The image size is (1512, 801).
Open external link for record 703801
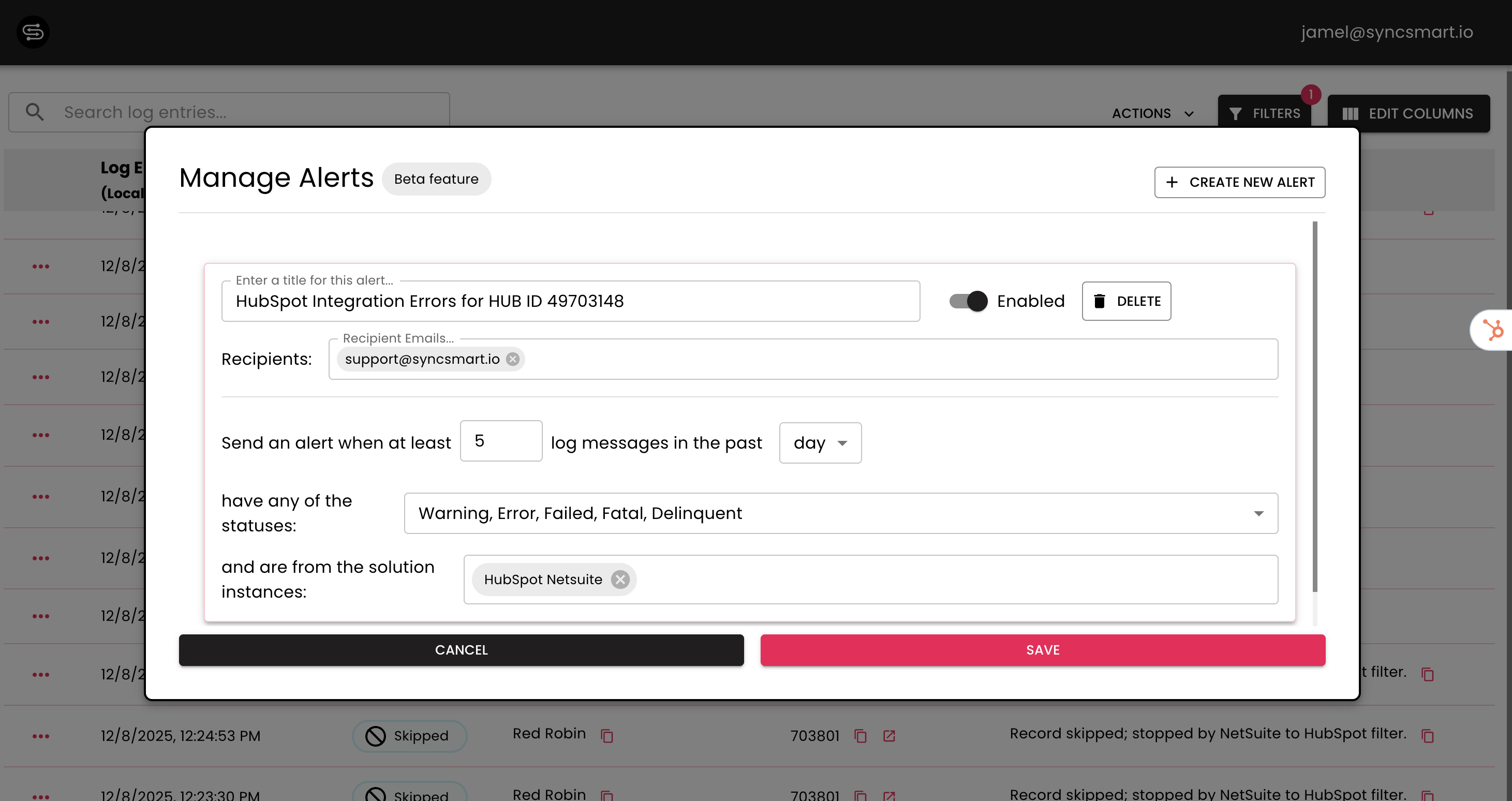click(888, 736)
